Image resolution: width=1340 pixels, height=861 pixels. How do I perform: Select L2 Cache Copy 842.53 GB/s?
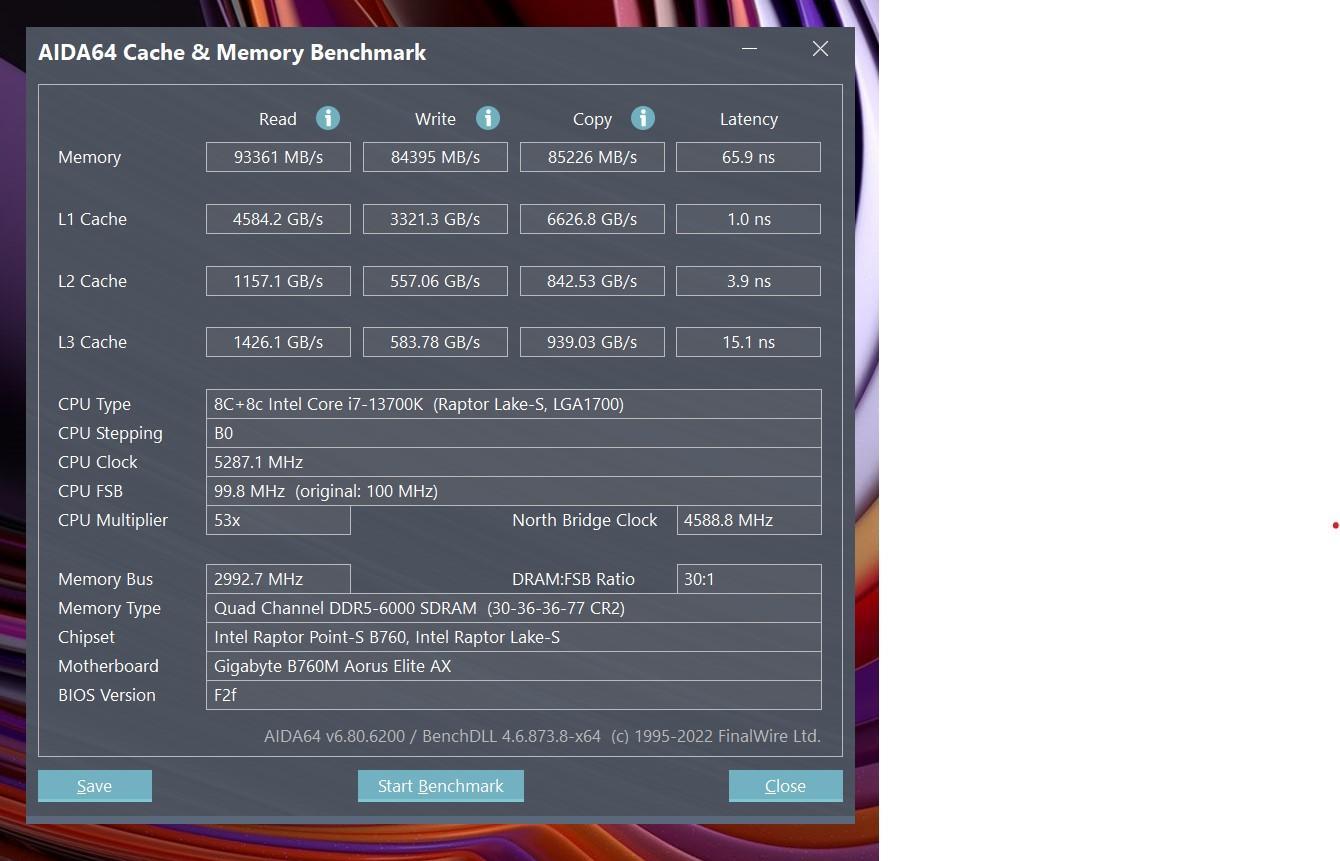click(x=592, y=281)
